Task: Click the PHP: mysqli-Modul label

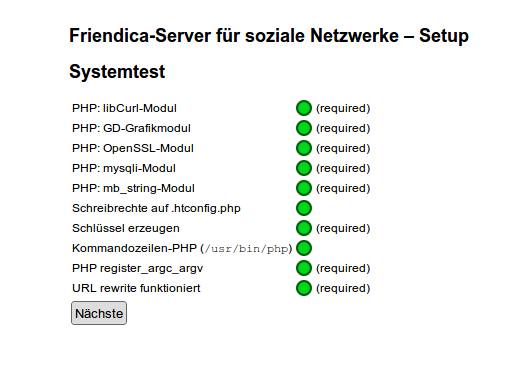Action: pos(124,168)
